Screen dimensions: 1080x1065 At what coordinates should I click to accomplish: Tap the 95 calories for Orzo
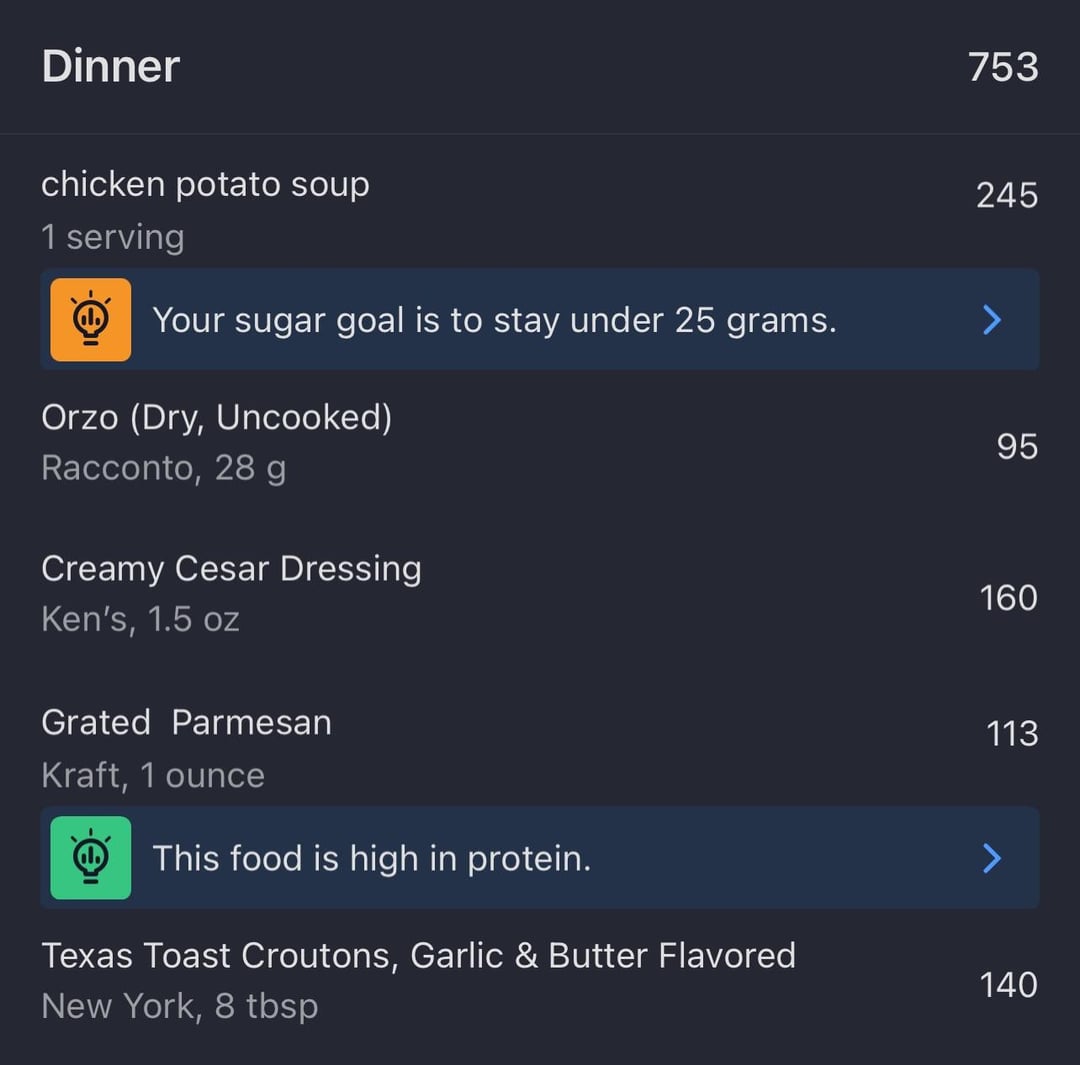(x=1017, y=446)
